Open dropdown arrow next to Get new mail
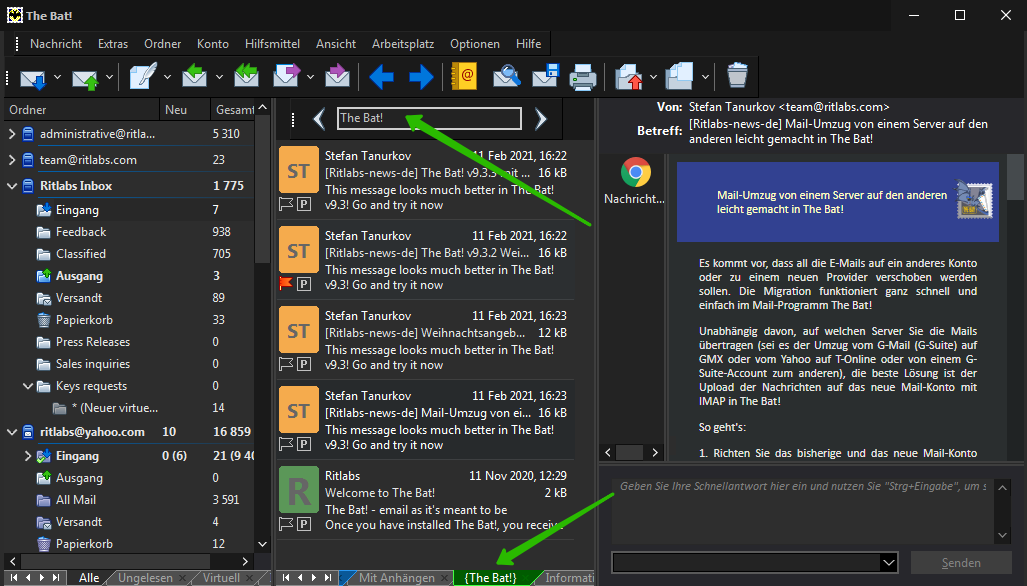1027x586 pixels. (x=57, y=77)
